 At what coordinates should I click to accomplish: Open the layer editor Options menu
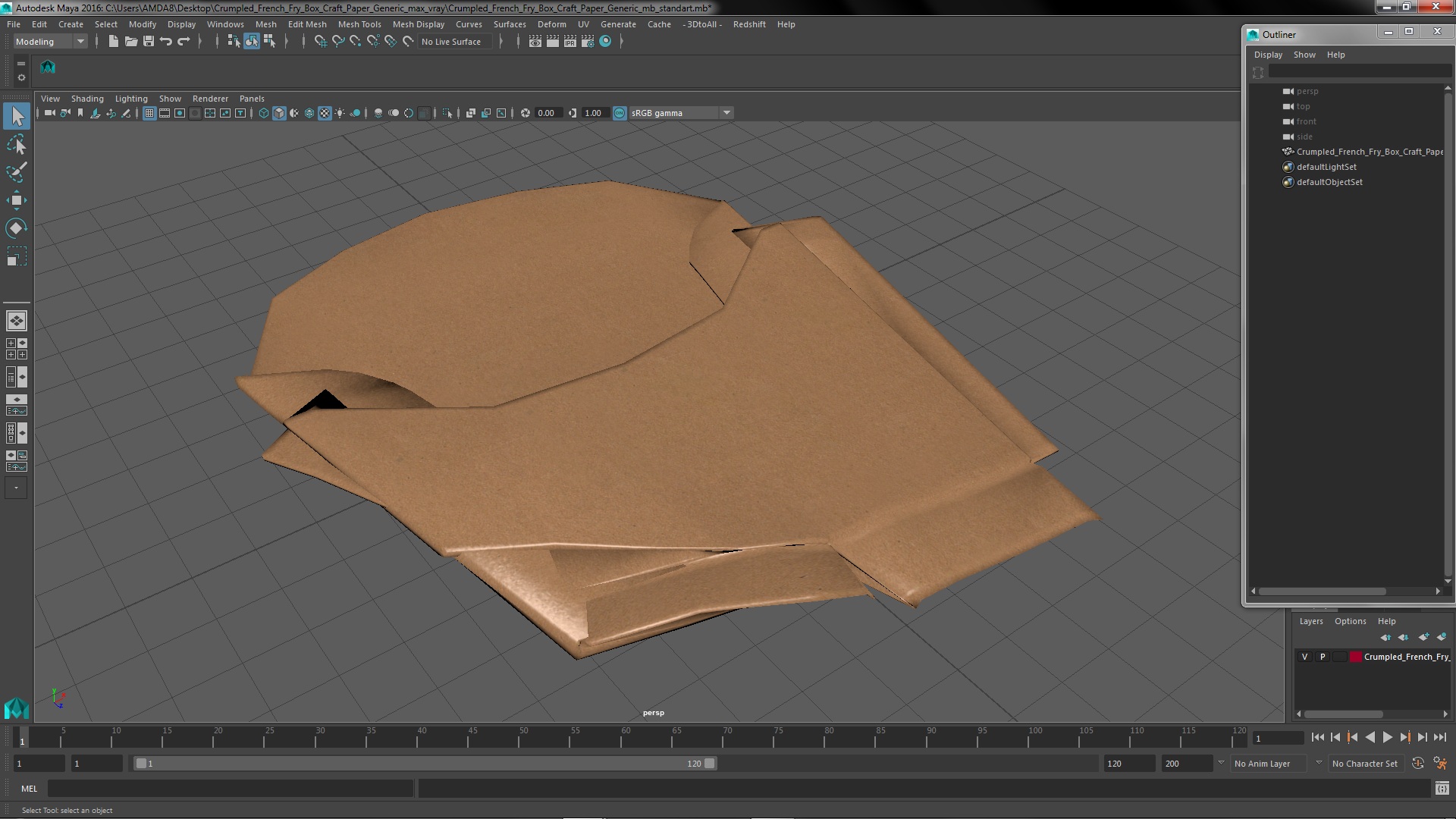(1350, 621)
